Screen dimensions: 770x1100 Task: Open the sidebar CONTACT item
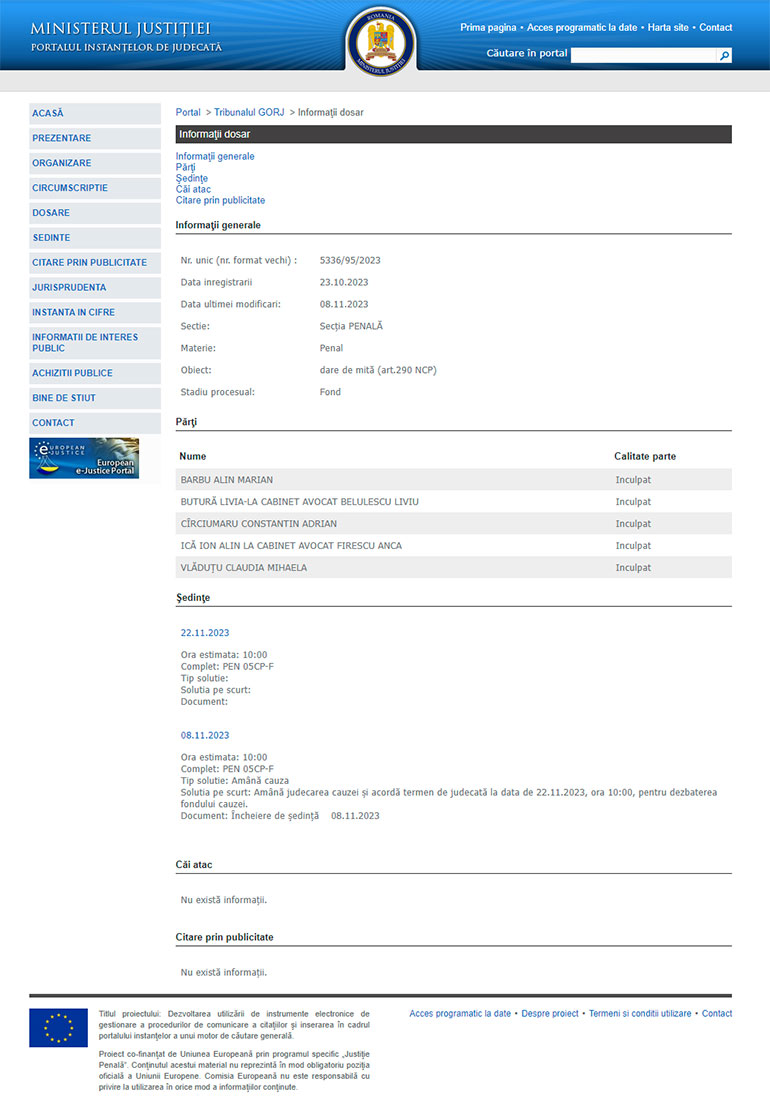[95, 423]
